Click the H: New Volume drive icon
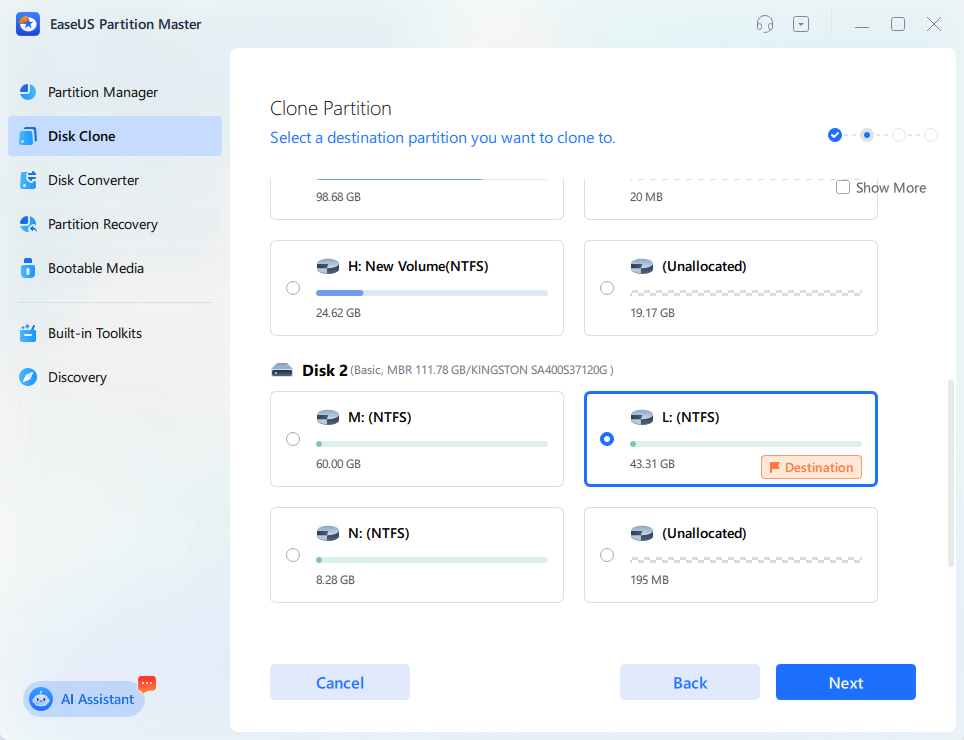Image resolution: width=964 pixels, height=740 pixels. [328, 266]
